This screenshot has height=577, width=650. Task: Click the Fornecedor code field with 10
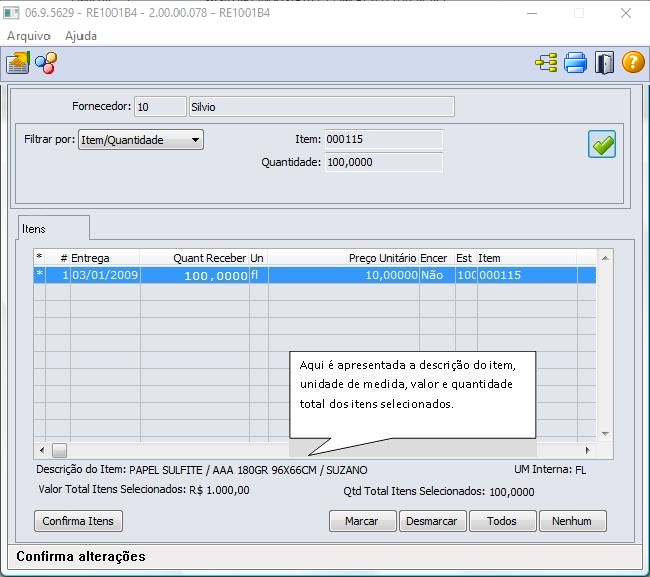coord(160,107)
